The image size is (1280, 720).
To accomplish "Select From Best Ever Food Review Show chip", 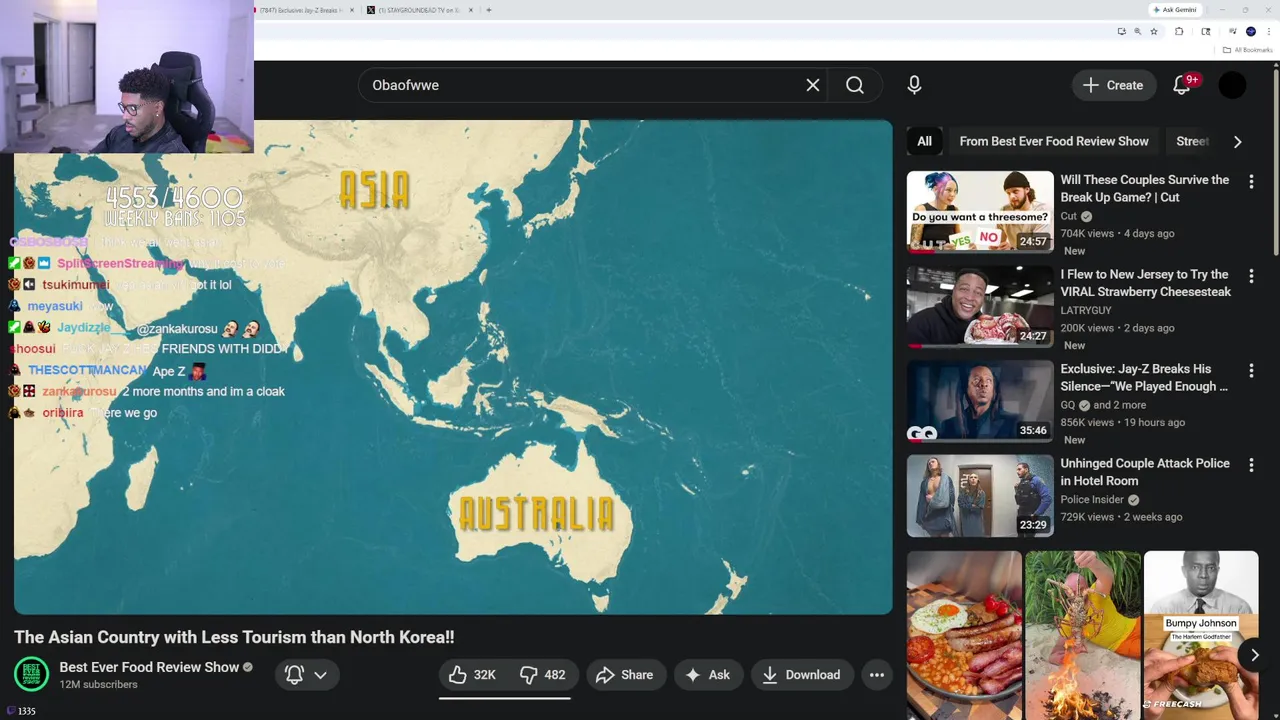I will [1054, 141].
